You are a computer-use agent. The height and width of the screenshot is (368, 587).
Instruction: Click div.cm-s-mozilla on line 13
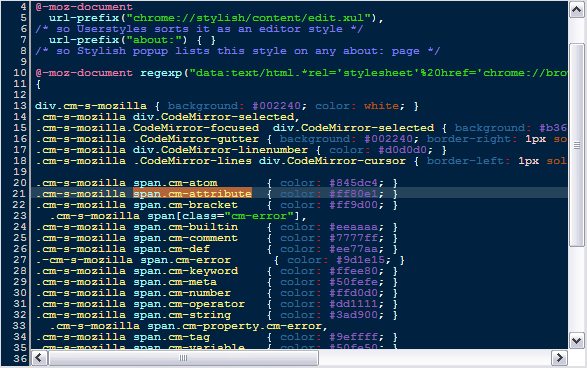91,106
